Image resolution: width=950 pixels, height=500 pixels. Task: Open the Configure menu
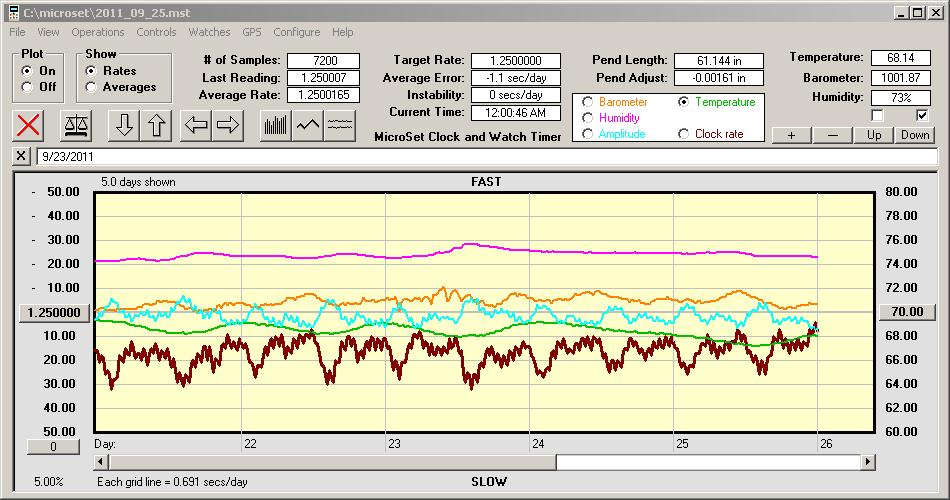coord(297,32)
